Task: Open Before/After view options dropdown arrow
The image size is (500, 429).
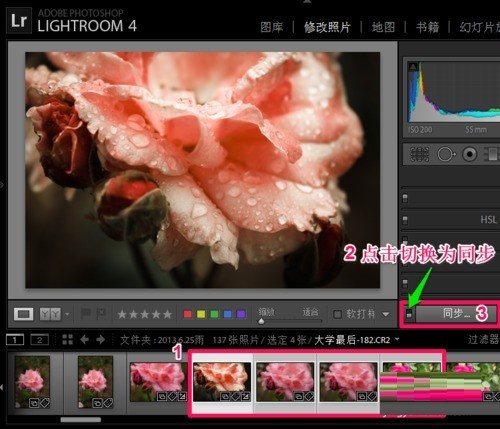Action: (x=67, y=314)
